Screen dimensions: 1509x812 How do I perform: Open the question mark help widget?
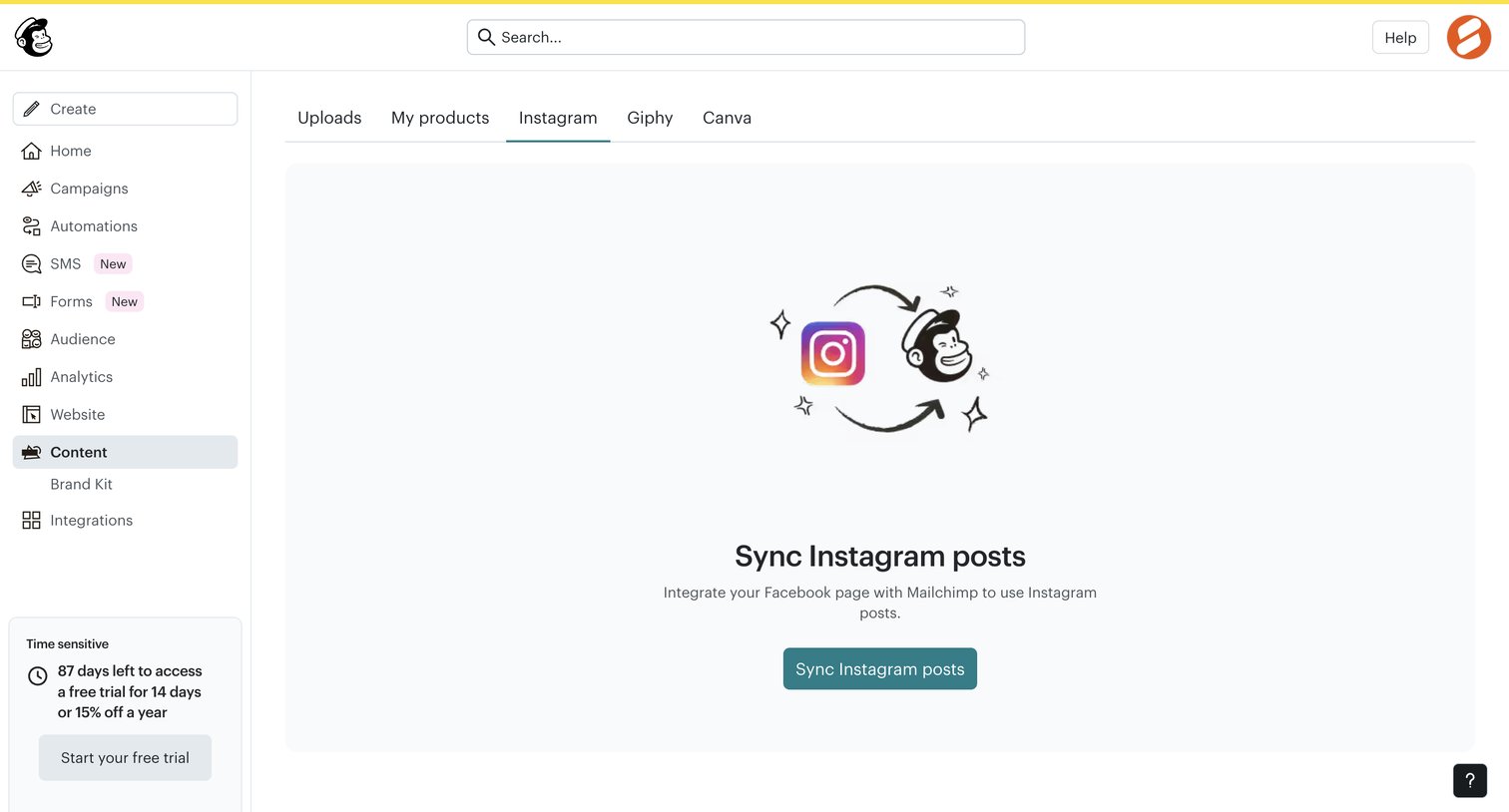click(x=1469, y=780)
